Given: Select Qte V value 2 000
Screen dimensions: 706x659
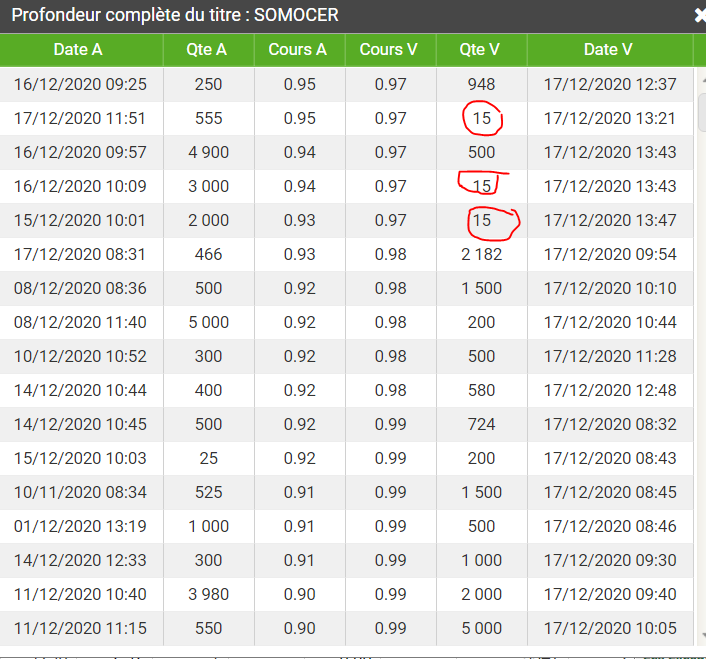Looking at the screenshot, I should [x=481, y=594].
